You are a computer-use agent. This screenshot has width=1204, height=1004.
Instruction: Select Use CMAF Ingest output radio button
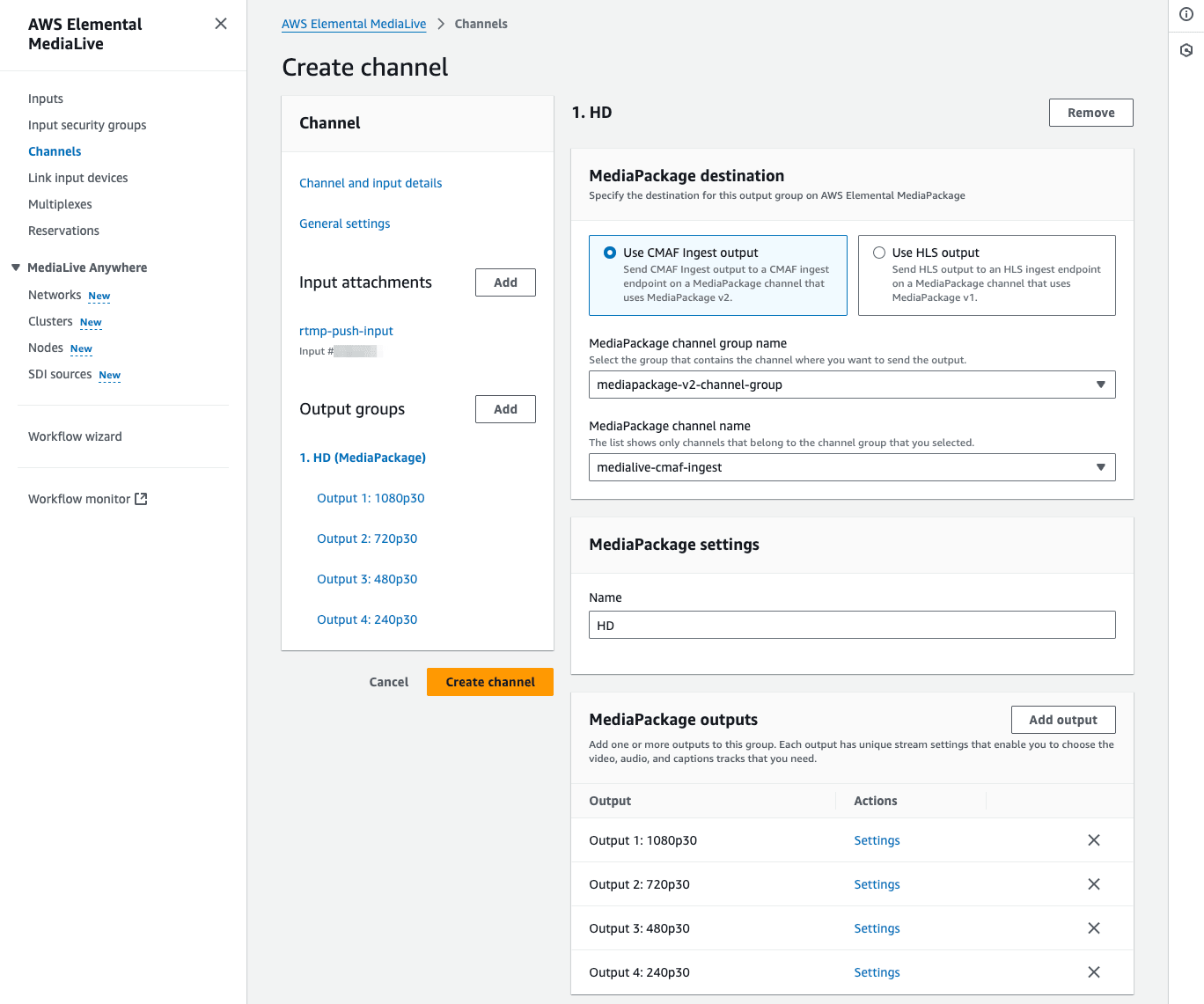[x=610, y=253]
